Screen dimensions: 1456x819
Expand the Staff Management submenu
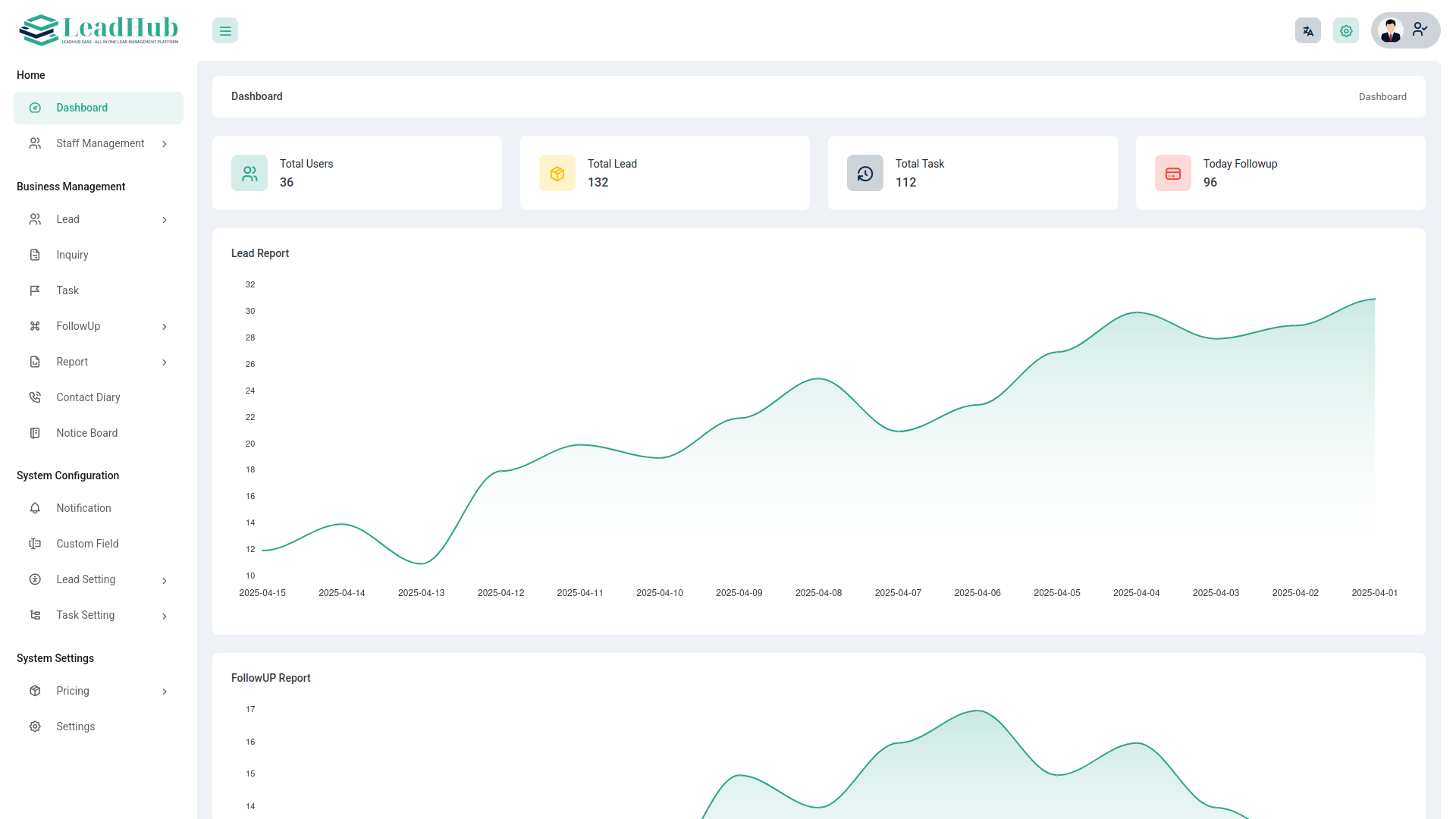click(165, 144)
